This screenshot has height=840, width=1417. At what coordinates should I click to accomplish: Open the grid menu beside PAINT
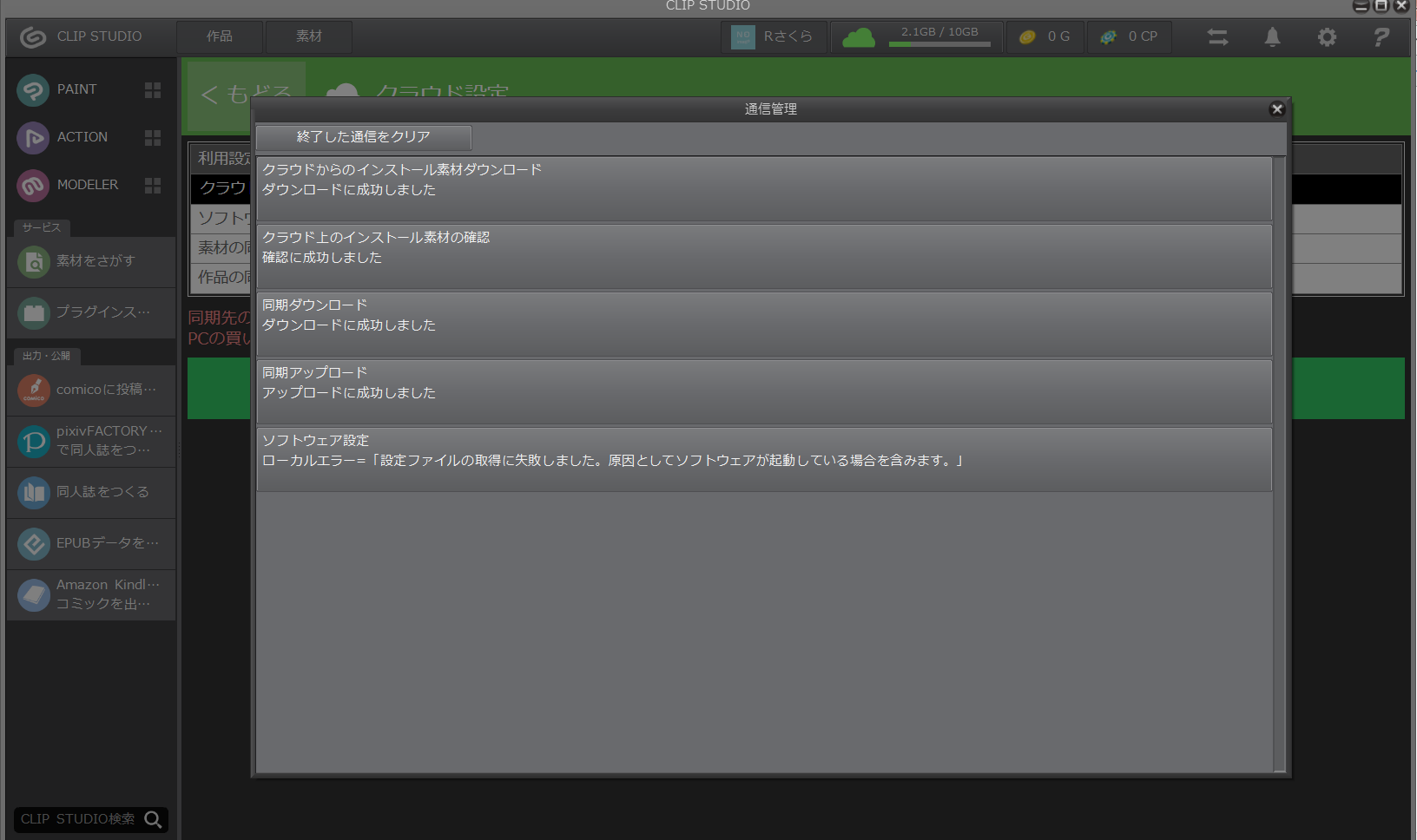[x=153, y=90]
